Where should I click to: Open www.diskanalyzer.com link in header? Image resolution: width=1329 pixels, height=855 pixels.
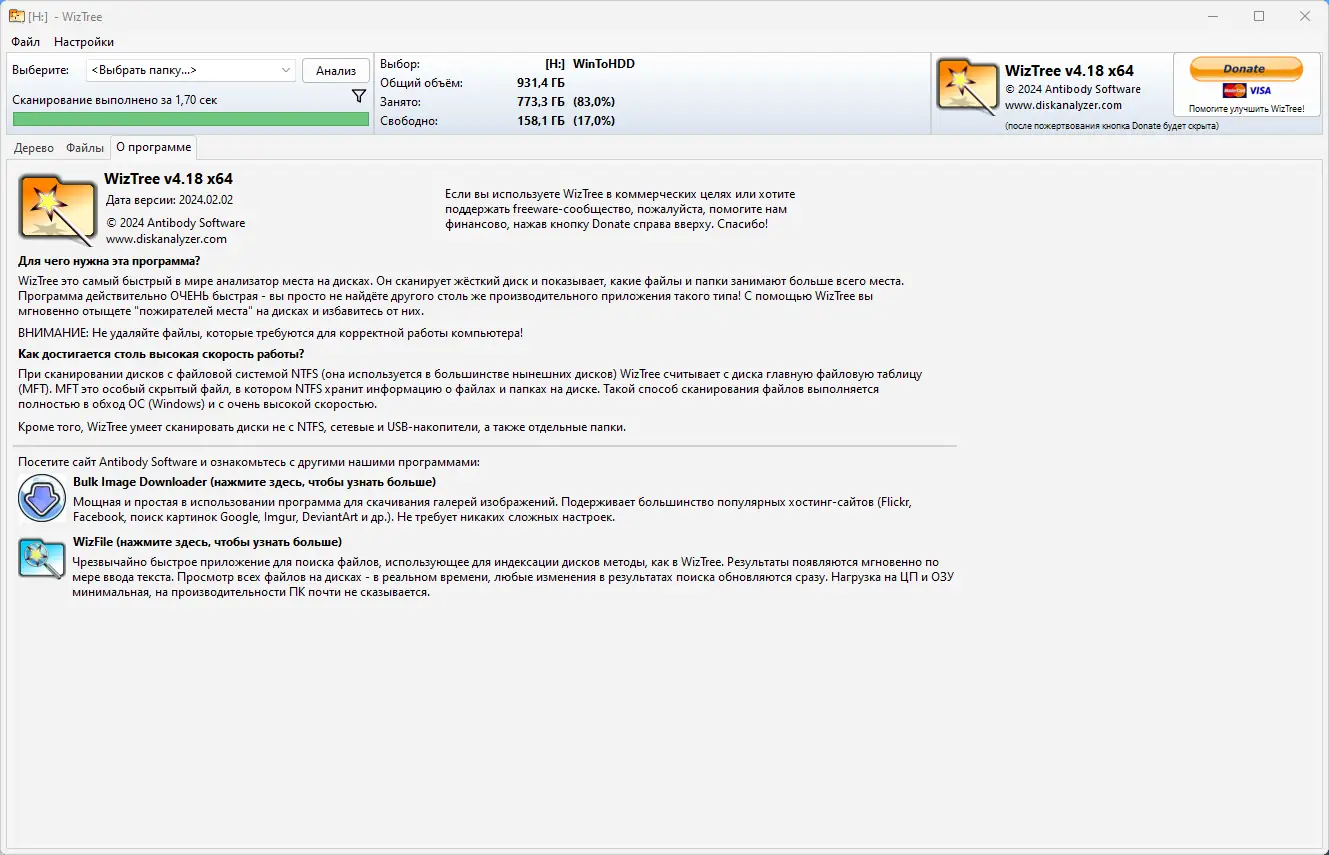tap(1063, 105)
